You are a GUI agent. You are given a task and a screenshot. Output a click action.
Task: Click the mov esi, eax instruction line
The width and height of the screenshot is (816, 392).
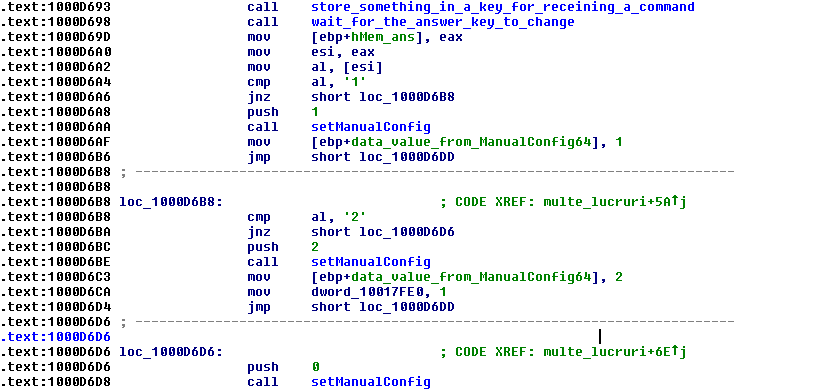click(x=311, y=52)
